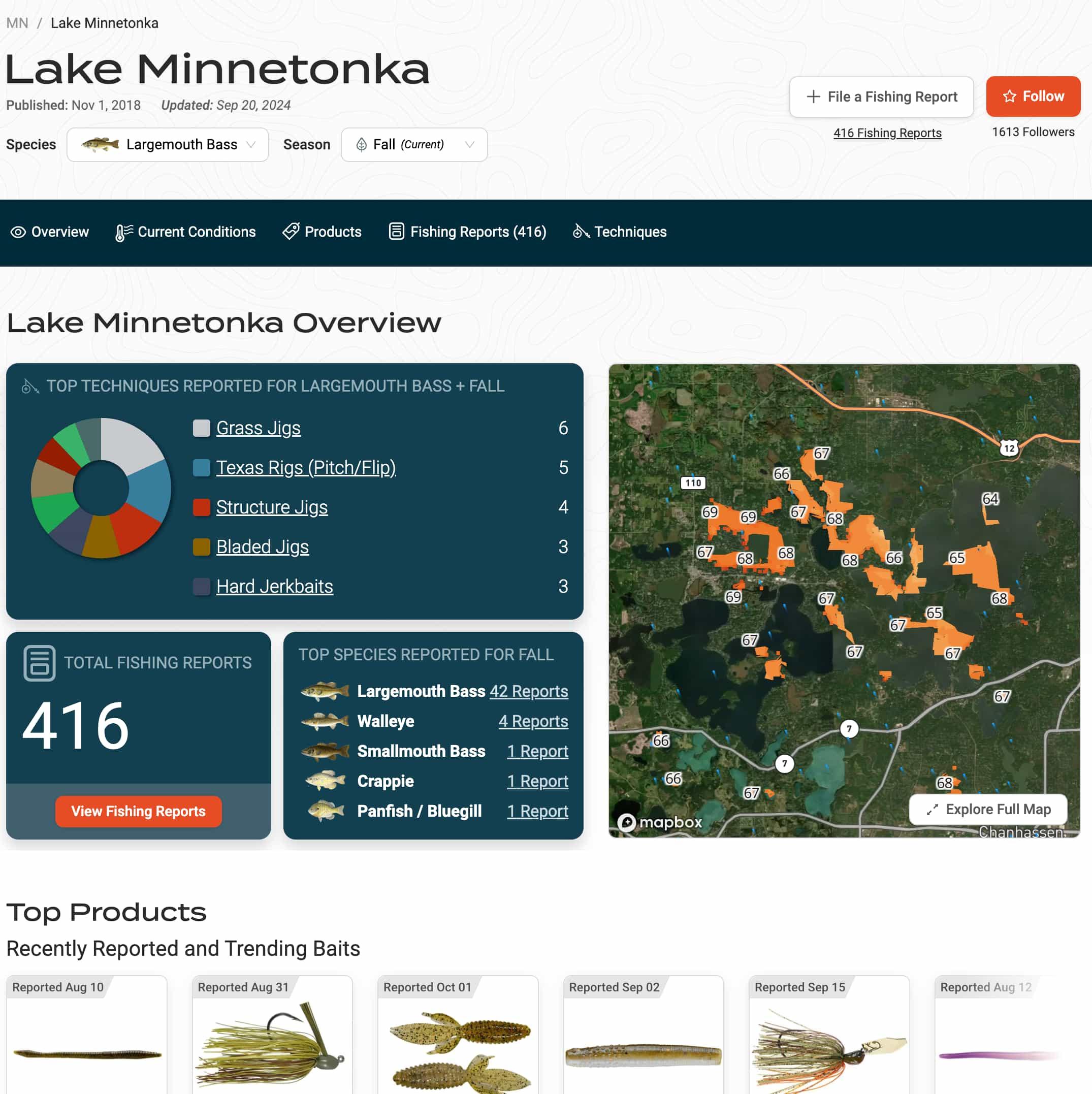Click the price tag icon next to Products

click(x=291, y=232)
